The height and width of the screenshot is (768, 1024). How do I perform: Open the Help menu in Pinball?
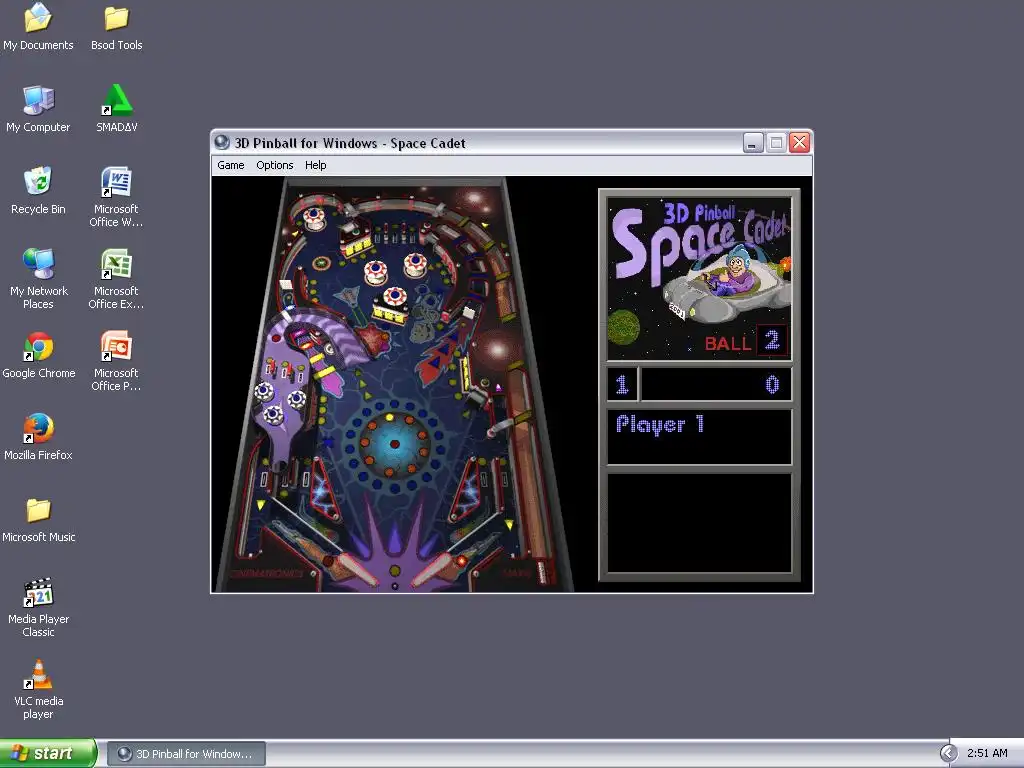tap(315, 165)
